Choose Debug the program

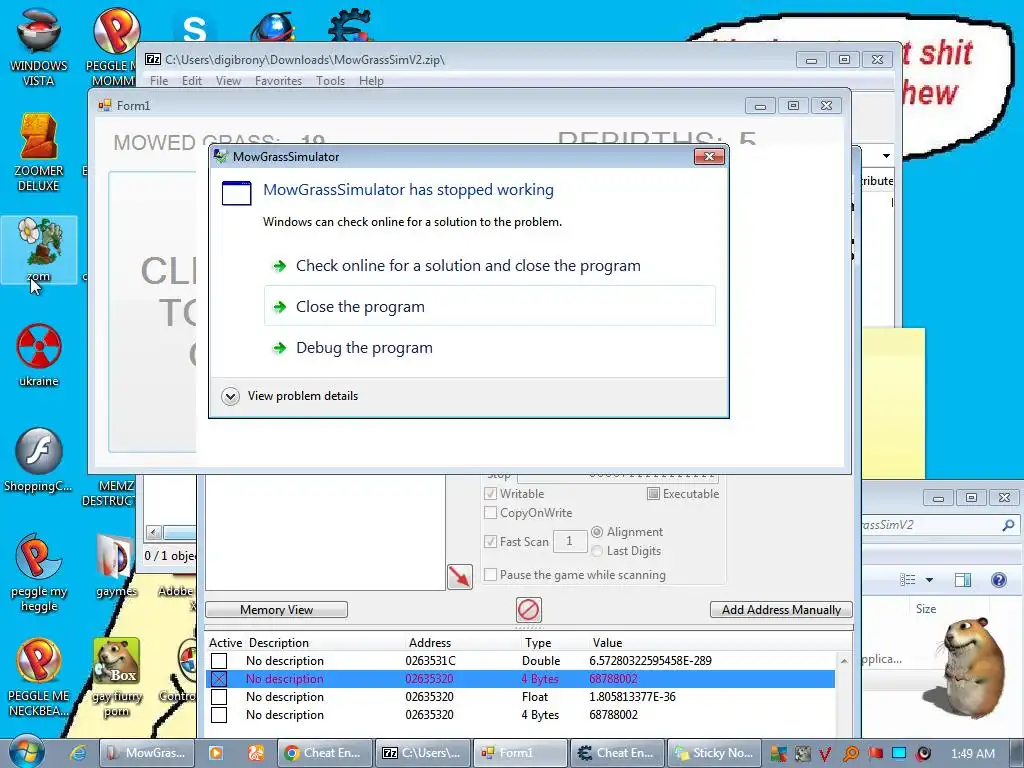coord(490,347)
